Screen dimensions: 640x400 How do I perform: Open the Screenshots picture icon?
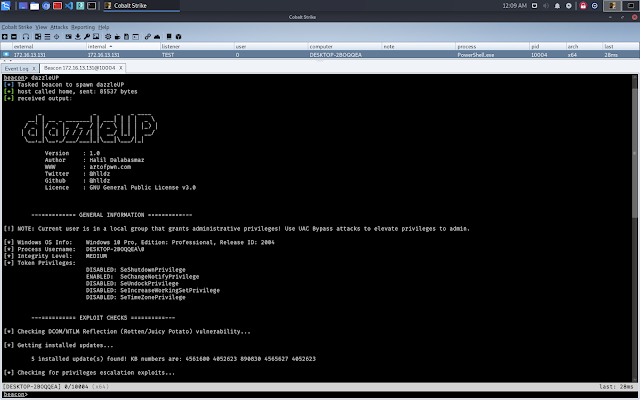(96, 37)
